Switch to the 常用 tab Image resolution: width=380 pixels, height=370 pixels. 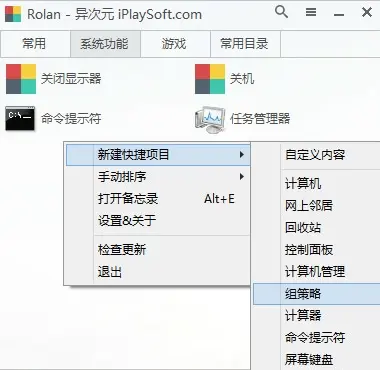click(35, 44)
